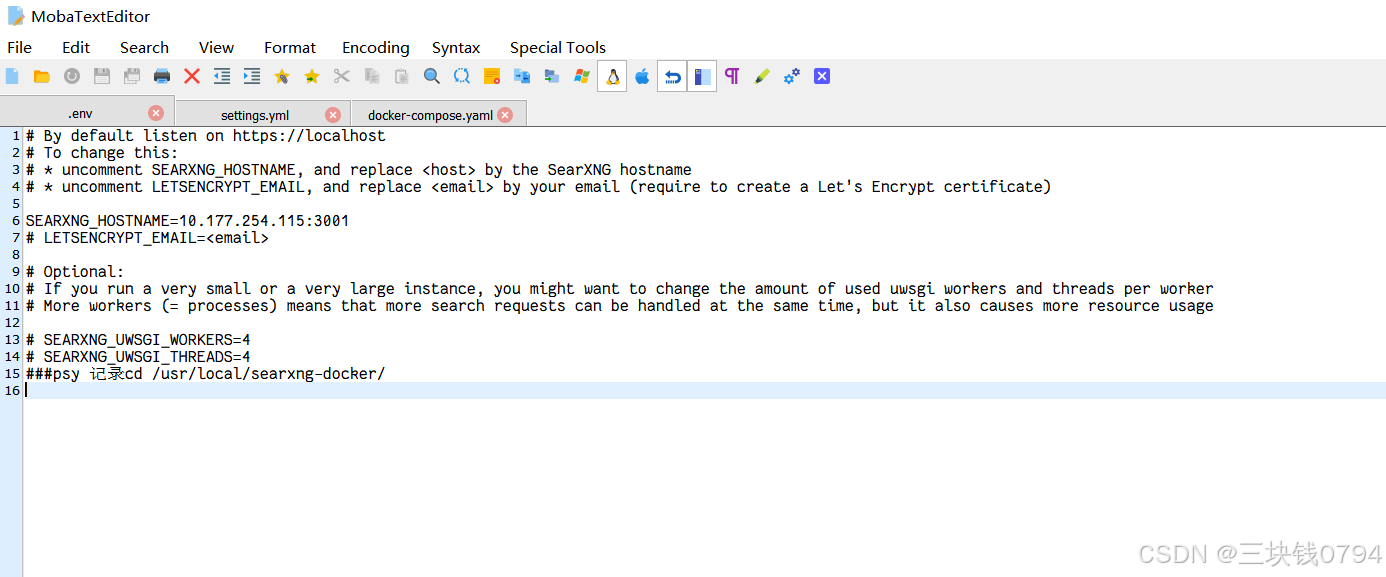Toggle the line numbers margin icon
The width and height of the screenshot is (1386, 577).
pos(702,76)
